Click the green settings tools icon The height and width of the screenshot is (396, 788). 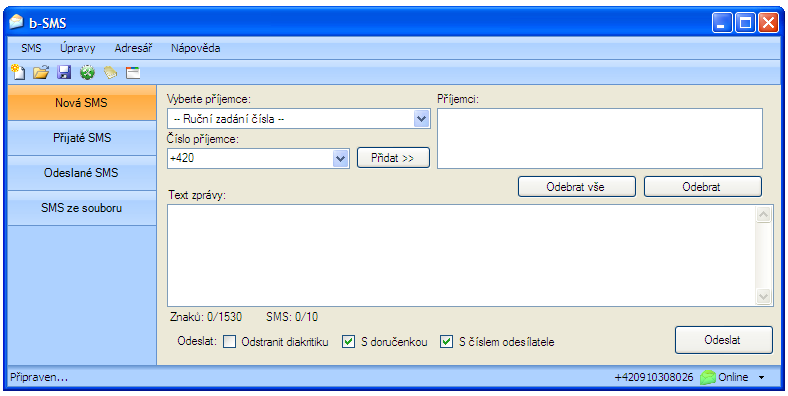tap(87, 73)
